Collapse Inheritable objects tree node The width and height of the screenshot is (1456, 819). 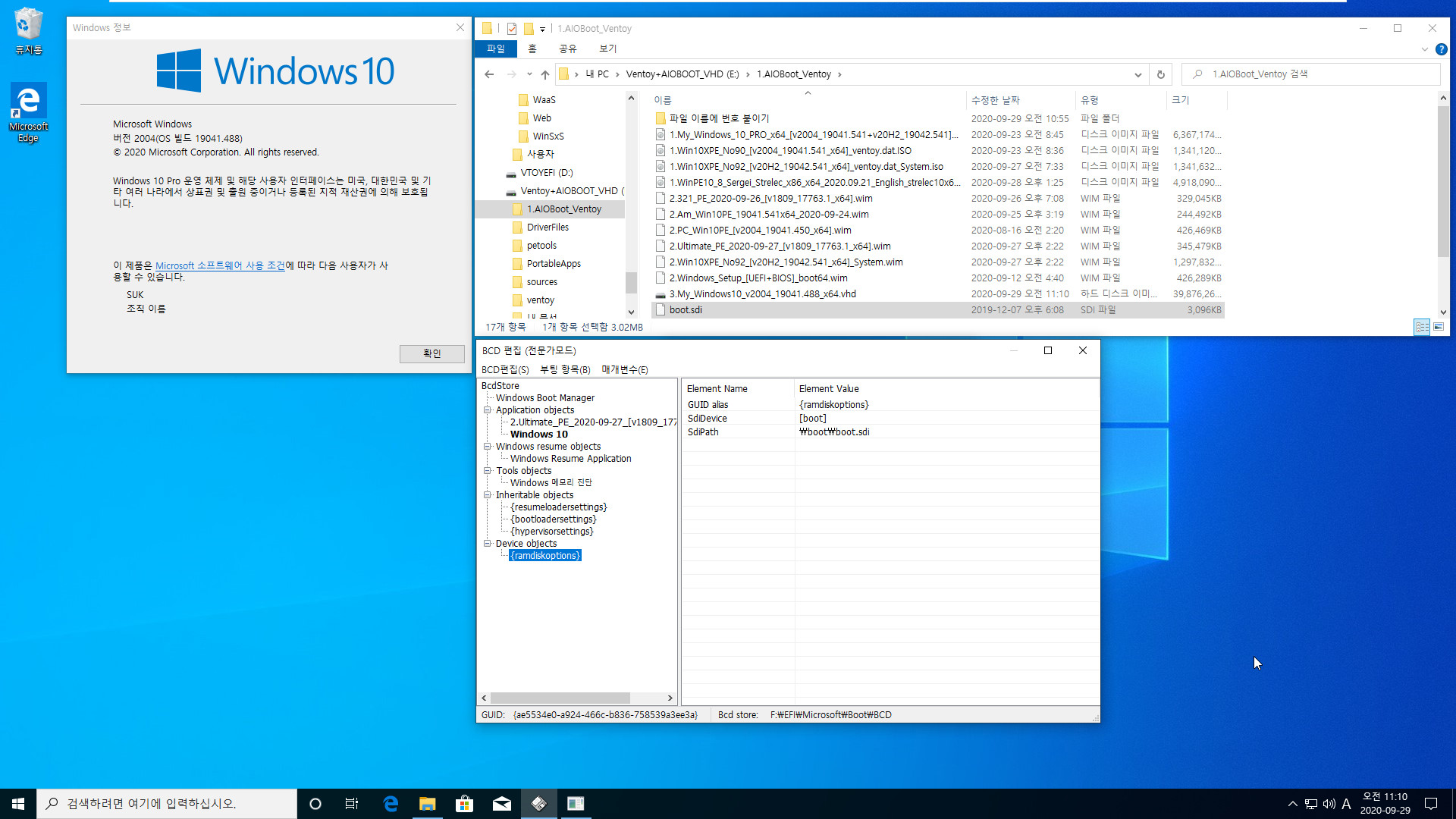488,495
